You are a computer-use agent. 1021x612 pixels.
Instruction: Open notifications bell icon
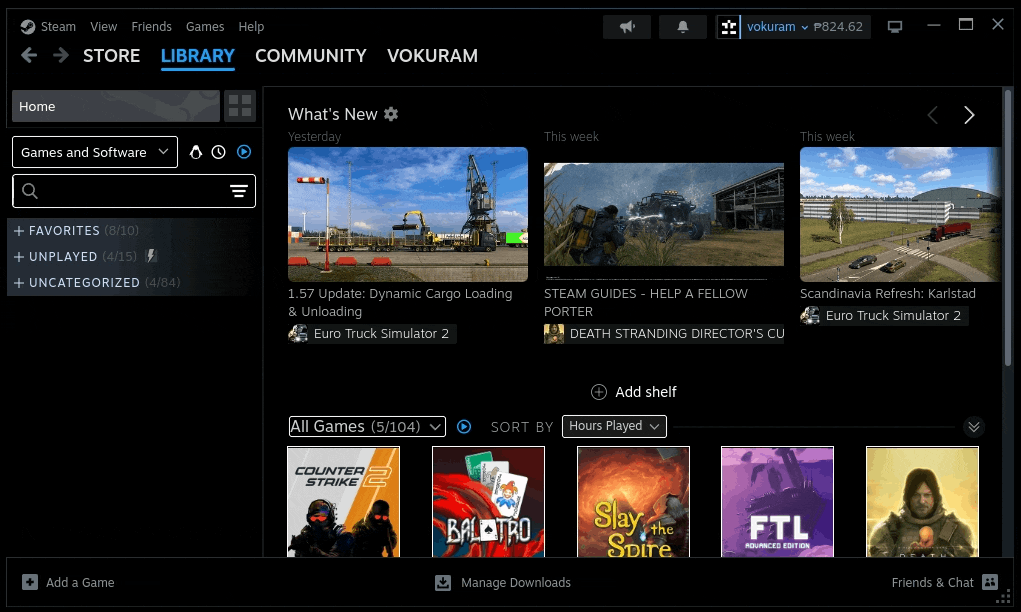click(x=682, y=27)
